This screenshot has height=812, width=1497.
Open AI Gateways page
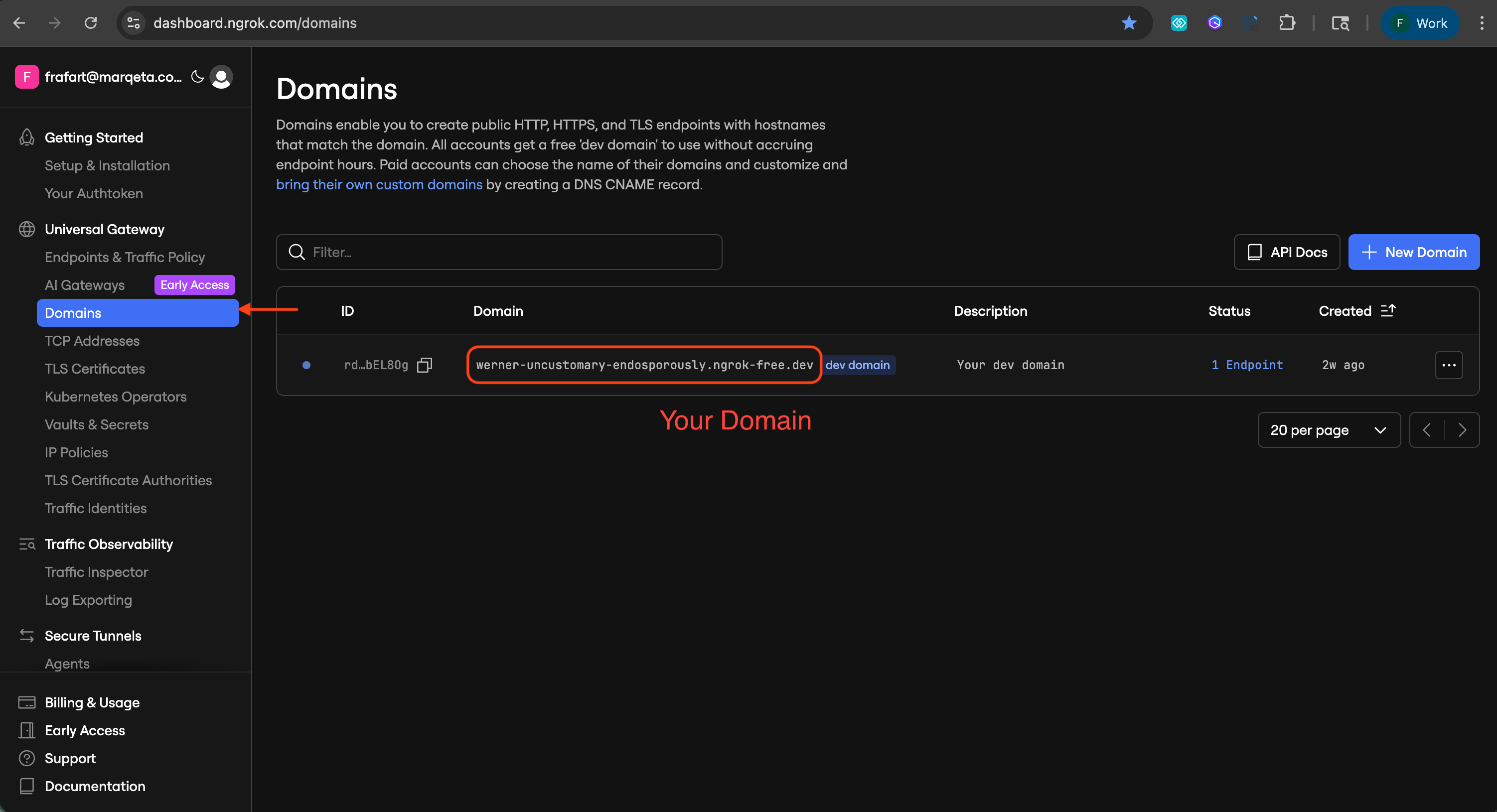click(x=84, y=285)
